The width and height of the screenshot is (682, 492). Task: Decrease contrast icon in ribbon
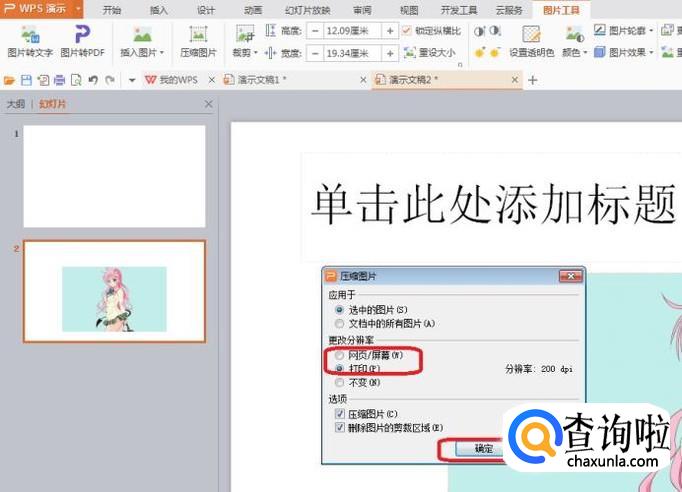[x=495, y=31]
